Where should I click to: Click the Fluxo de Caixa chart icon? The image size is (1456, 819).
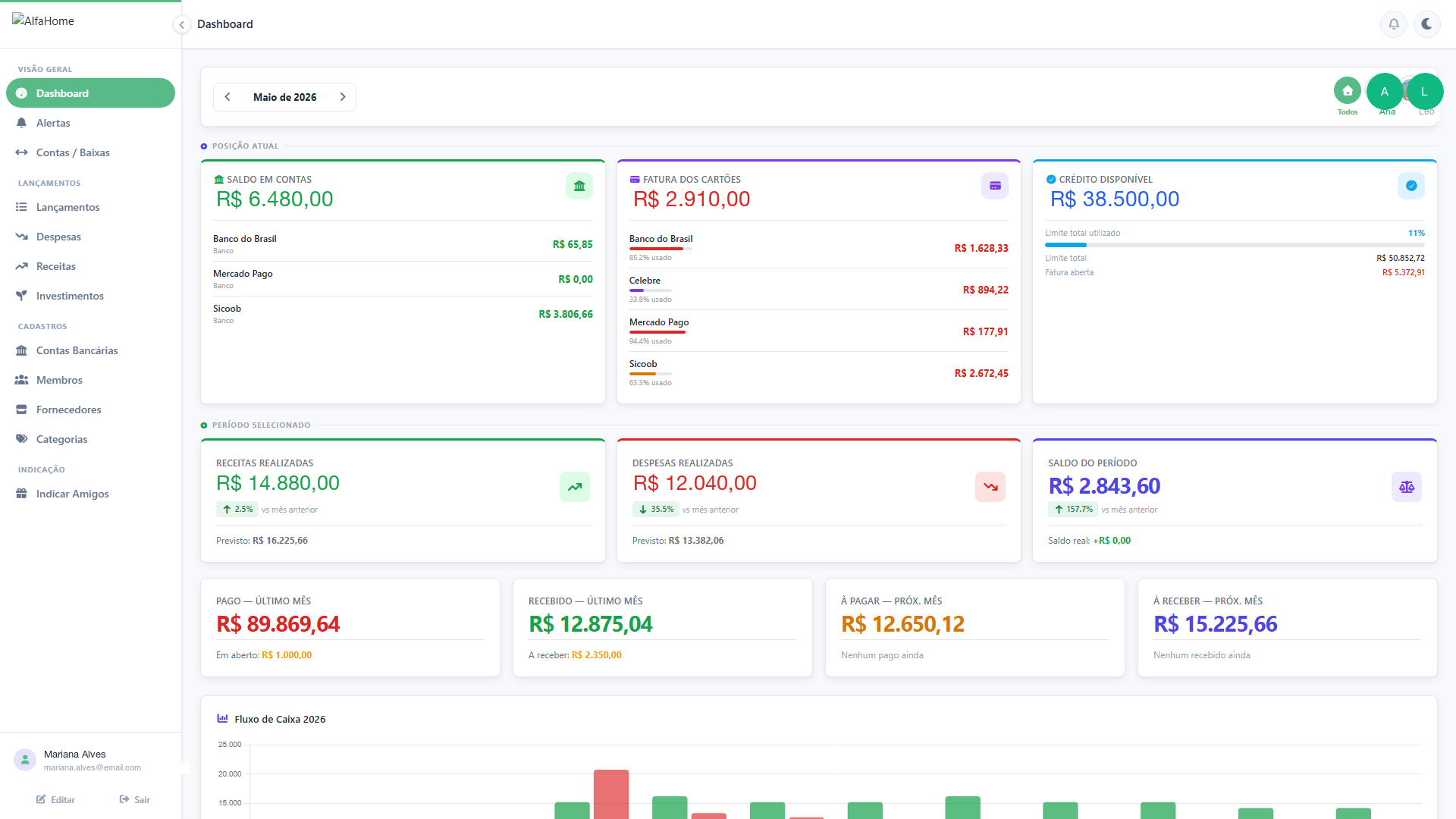tap(223, 718)
